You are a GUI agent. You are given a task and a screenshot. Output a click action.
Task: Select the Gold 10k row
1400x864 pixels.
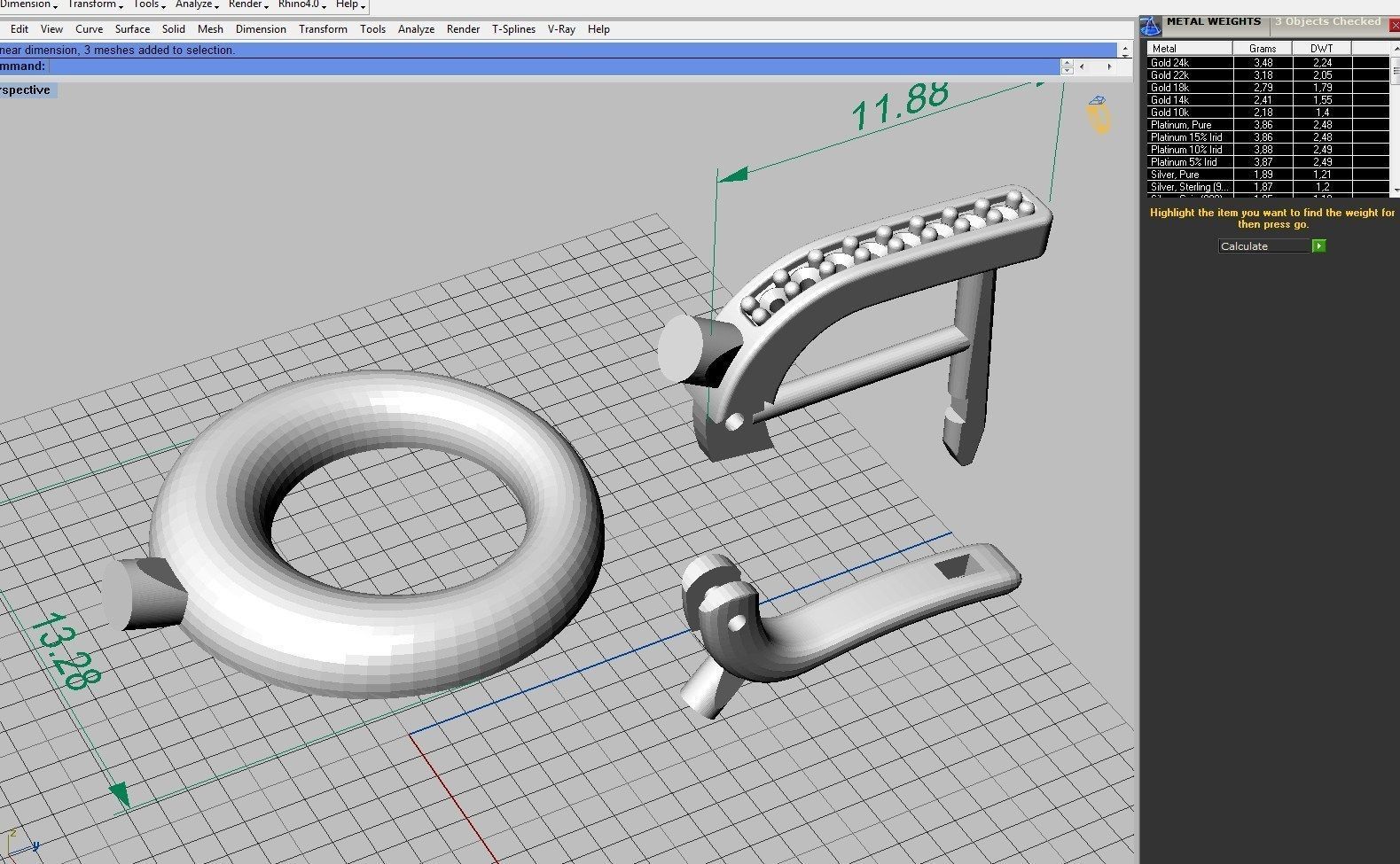(x=1268, y=113)
